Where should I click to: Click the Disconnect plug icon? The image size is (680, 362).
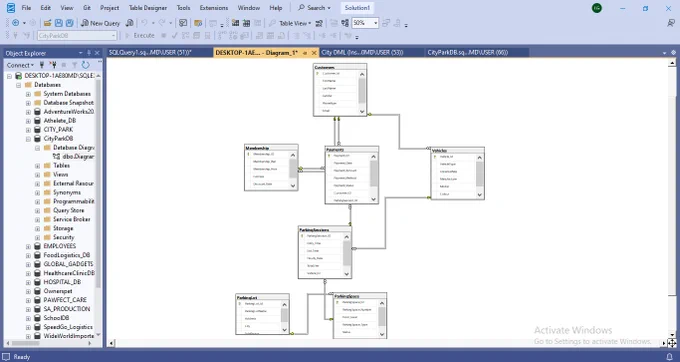pos(53,65)
